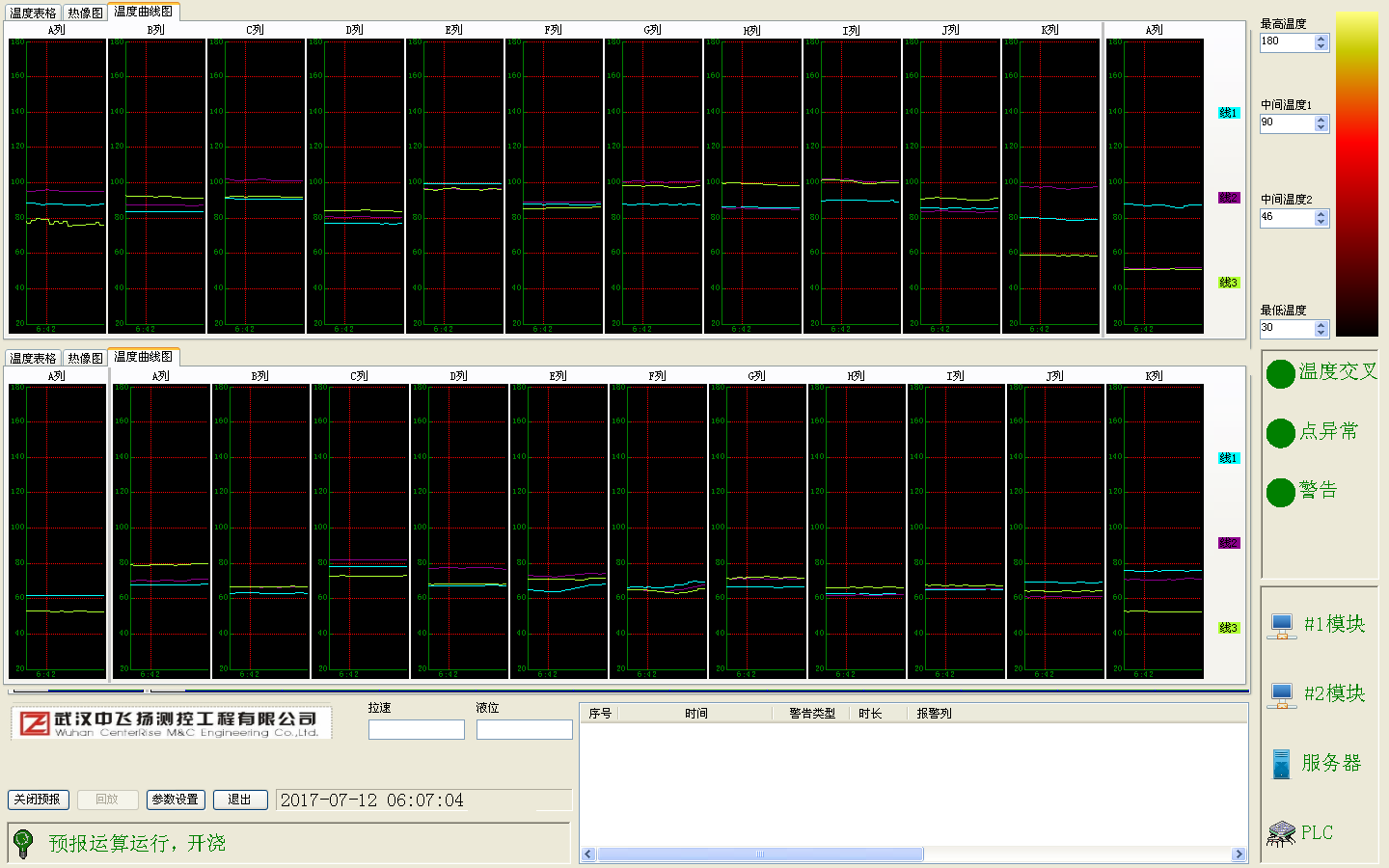
Task: Click the #1模块 computer icon
Action: point(1281,626)
